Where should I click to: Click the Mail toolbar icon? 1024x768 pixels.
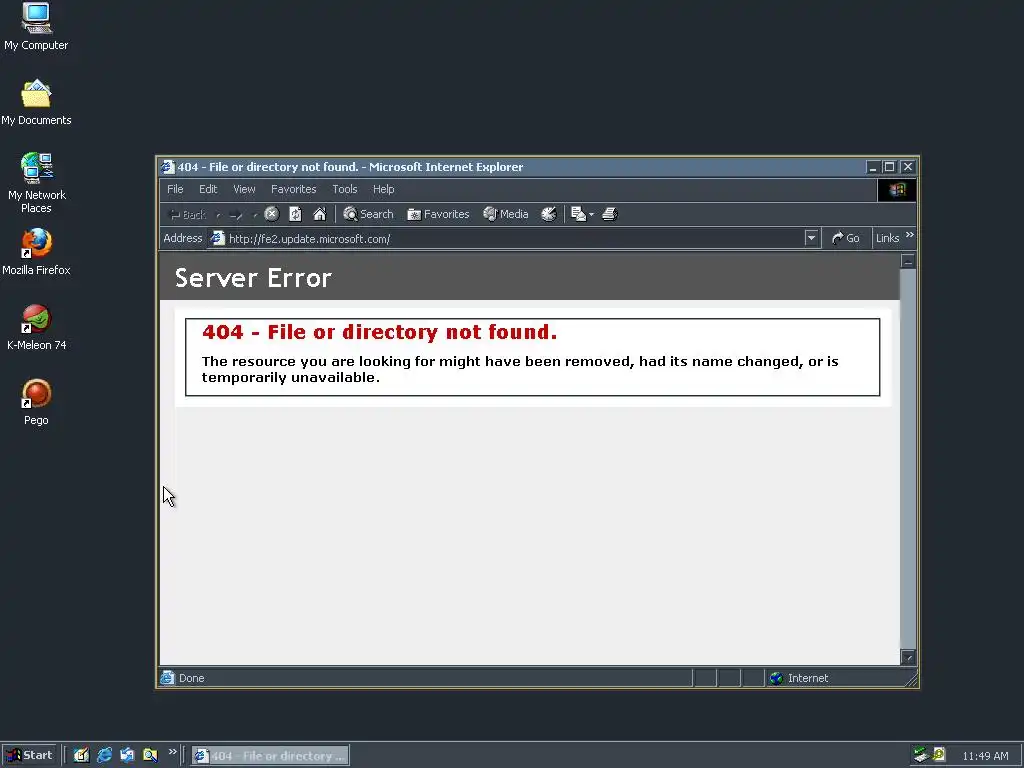(x=578, y=214)
